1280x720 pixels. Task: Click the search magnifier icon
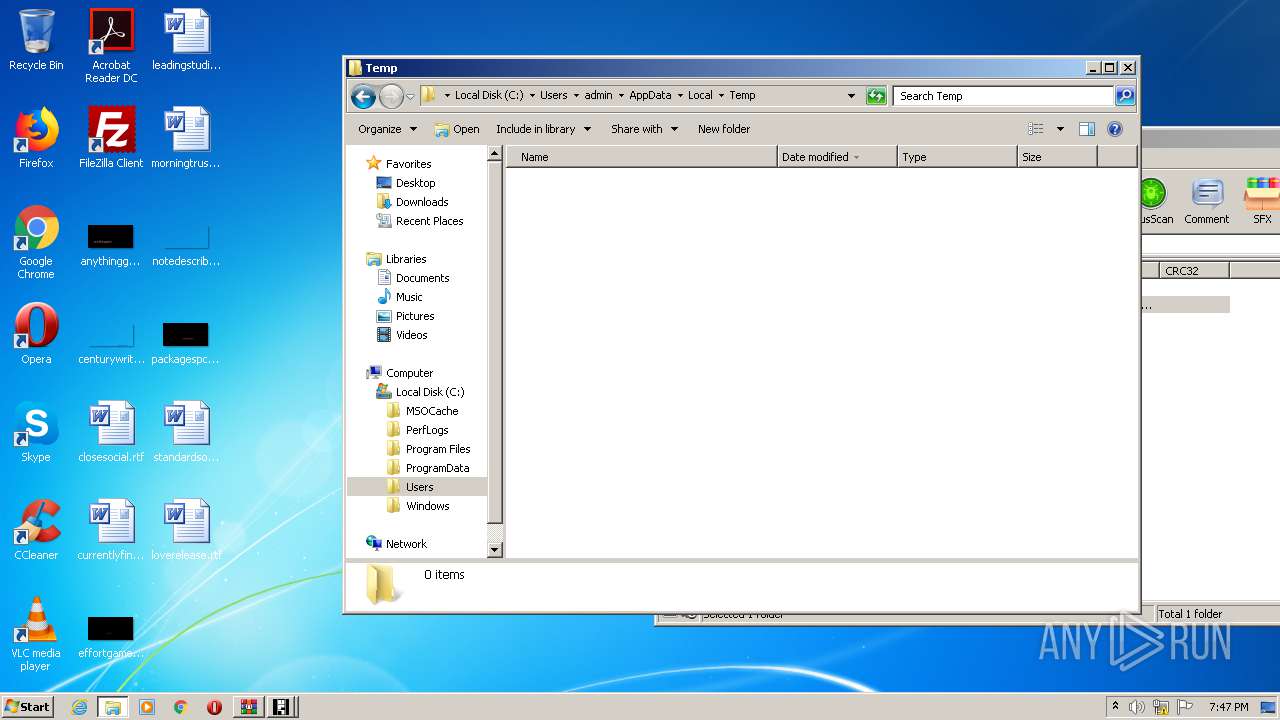pyautogui.click(x=1125, y=96)
